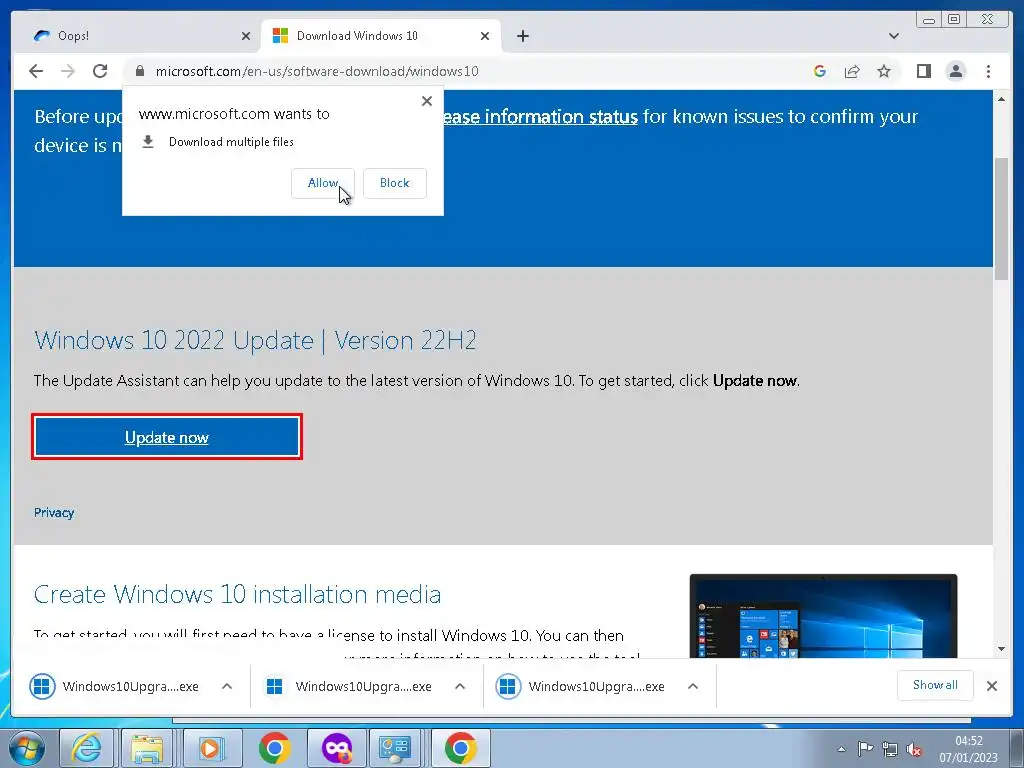1024x768 pixels.
Task: Select the Download Windows 10 tab
Action: [381, 36]
